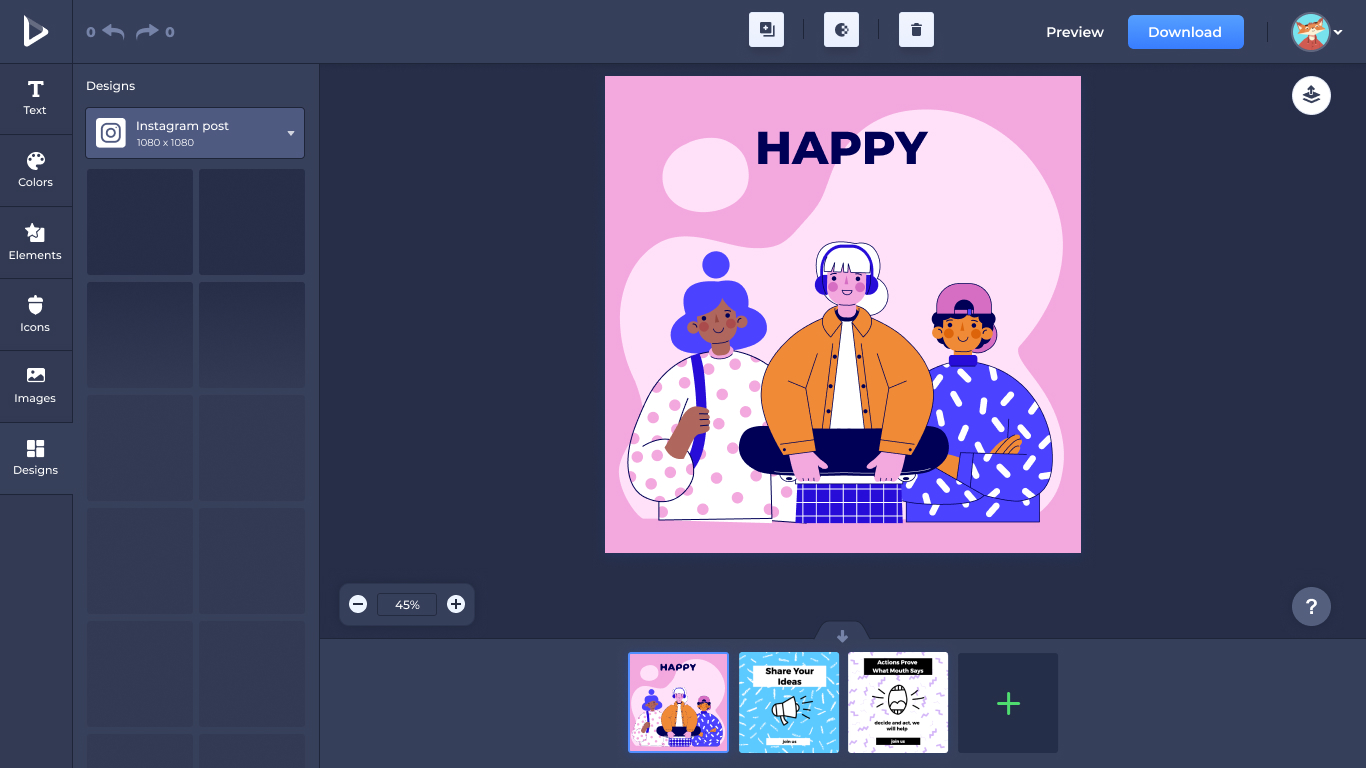Open the Text tab in the sidebar

35,99
